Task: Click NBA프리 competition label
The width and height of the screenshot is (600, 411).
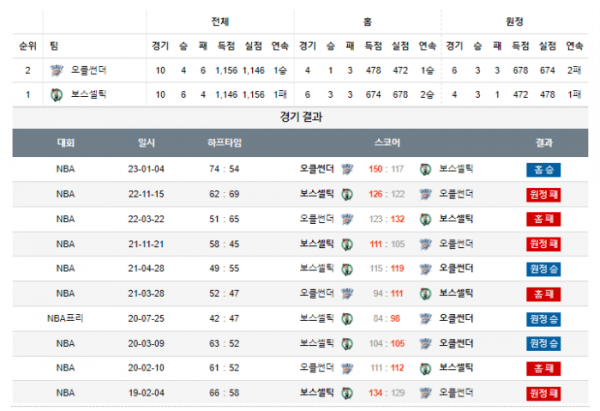Action: pos(65,319)
